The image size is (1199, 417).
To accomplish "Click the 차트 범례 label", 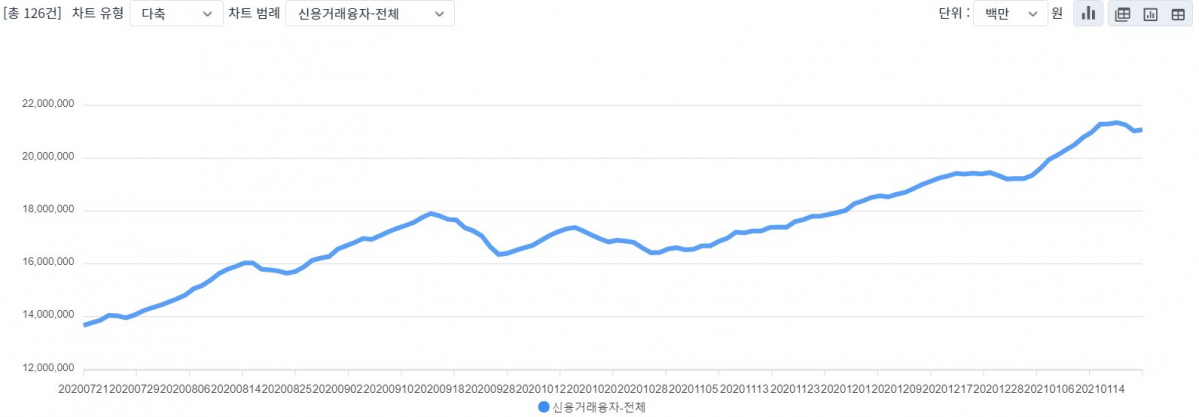I will click(x=253, y=14).
